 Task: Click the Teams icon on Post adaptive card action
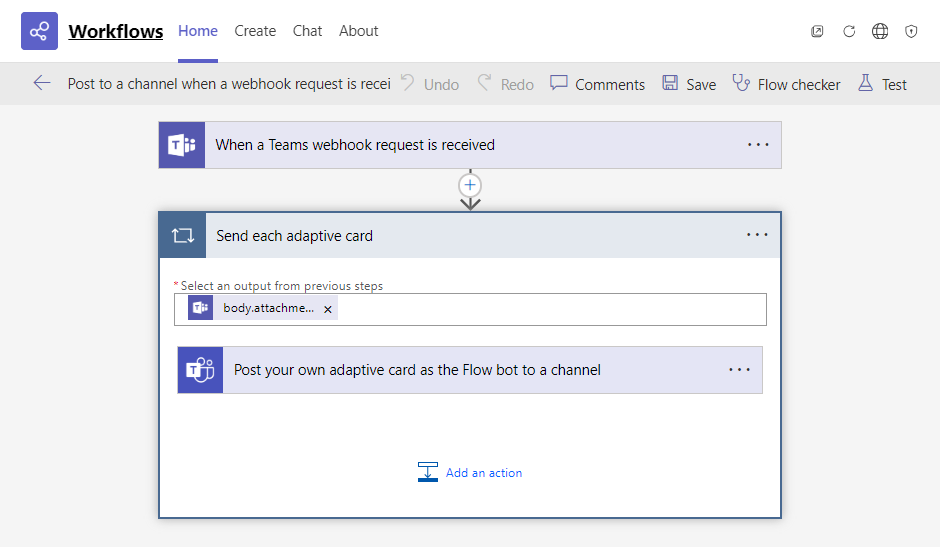pos(200,370)
